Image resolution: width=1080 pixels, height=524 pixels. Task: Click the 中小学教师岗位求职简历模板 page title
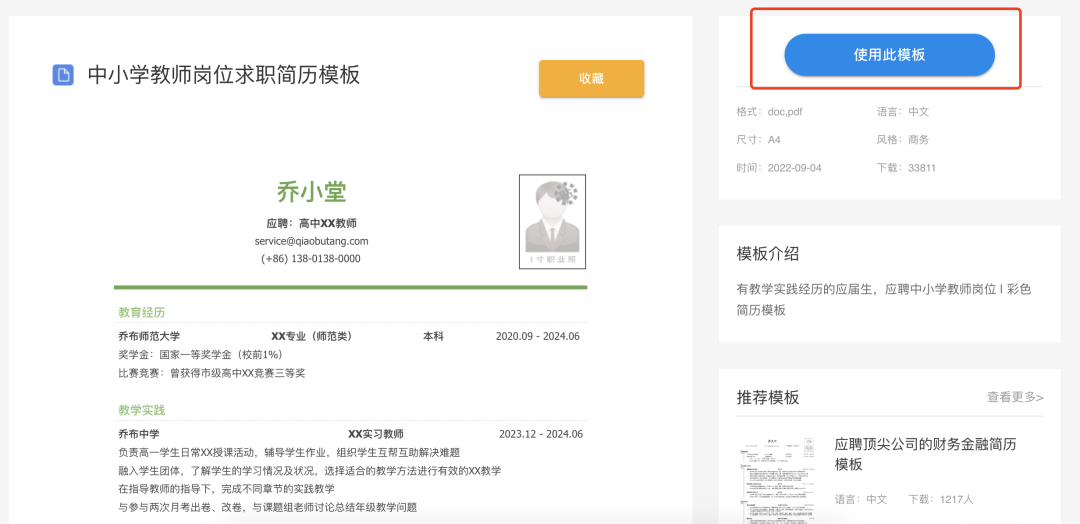(x=223, y=75)
